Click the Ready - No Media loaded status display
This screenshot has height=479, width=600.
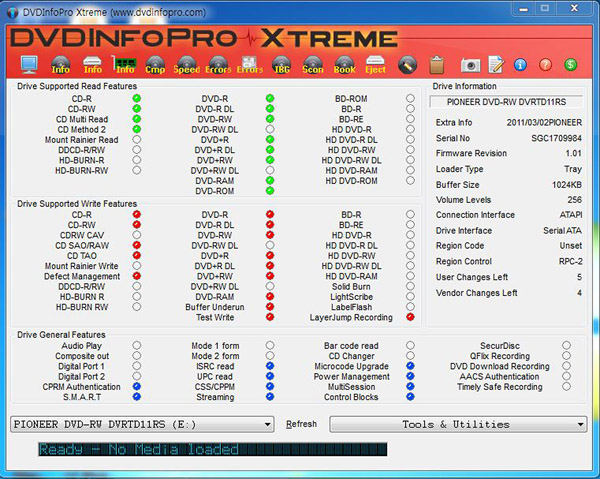tap(212, 449)
